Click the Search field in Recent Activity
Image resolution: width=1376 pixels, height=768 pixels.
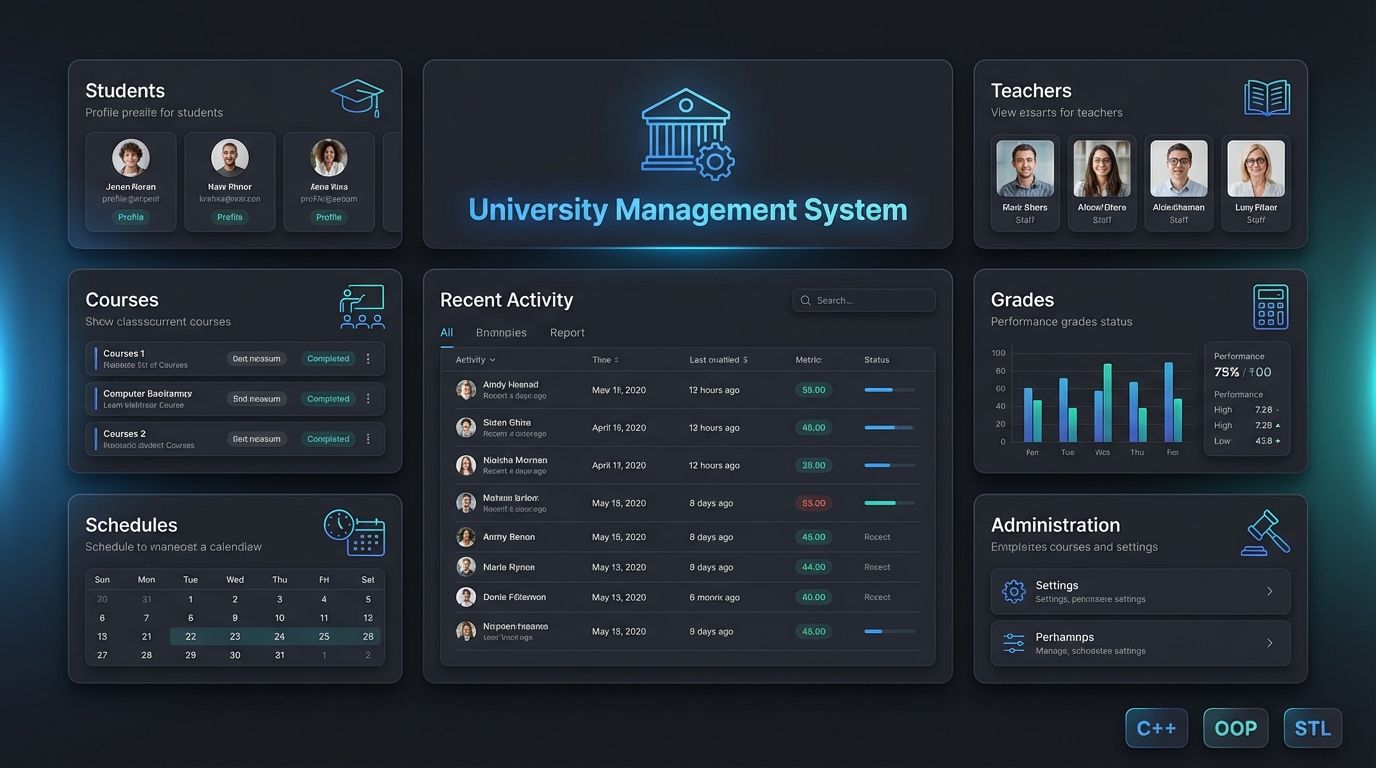point(864,300)
